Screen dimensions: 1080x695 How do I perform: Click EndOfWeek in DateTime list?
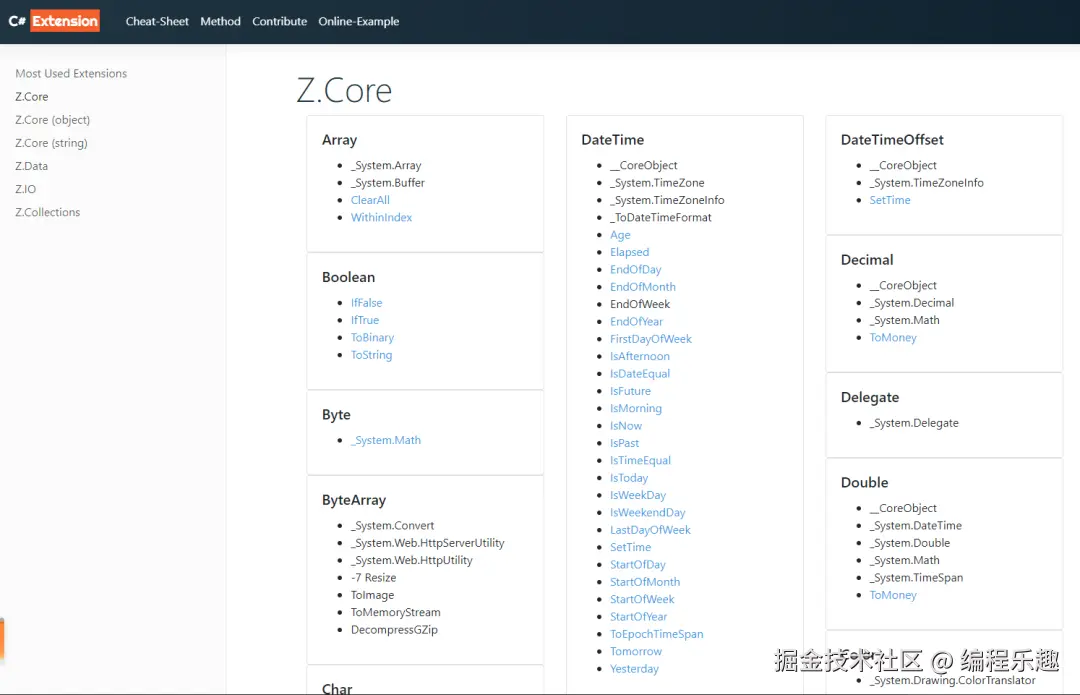[x=640, y=304]
